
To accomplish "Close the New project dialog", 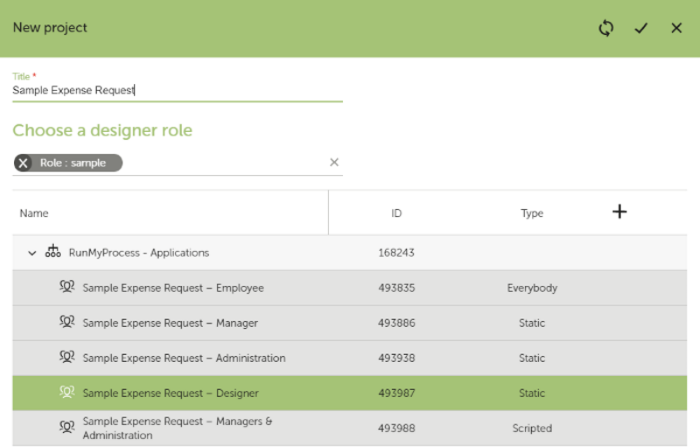I will click(676, 28).
